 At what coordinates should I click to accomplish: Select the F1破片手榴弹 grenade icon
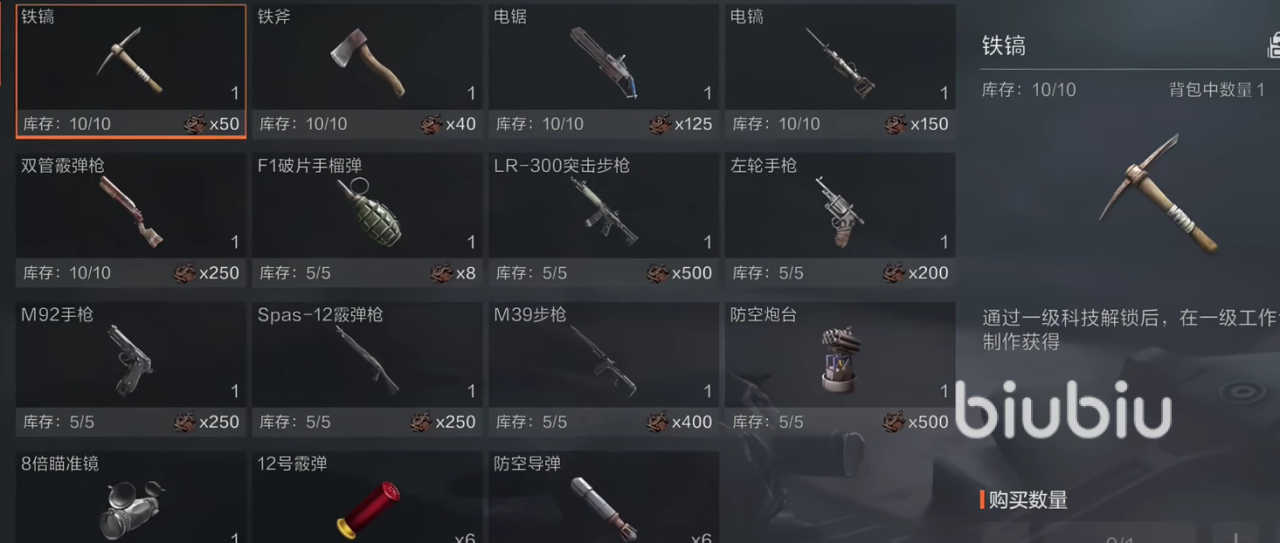click(368, 212)
